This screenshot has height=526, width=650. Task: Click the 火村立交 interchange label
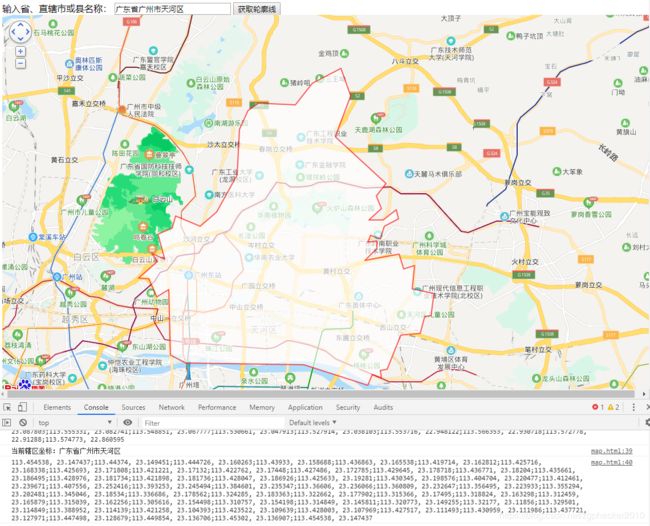pos(525,262)
